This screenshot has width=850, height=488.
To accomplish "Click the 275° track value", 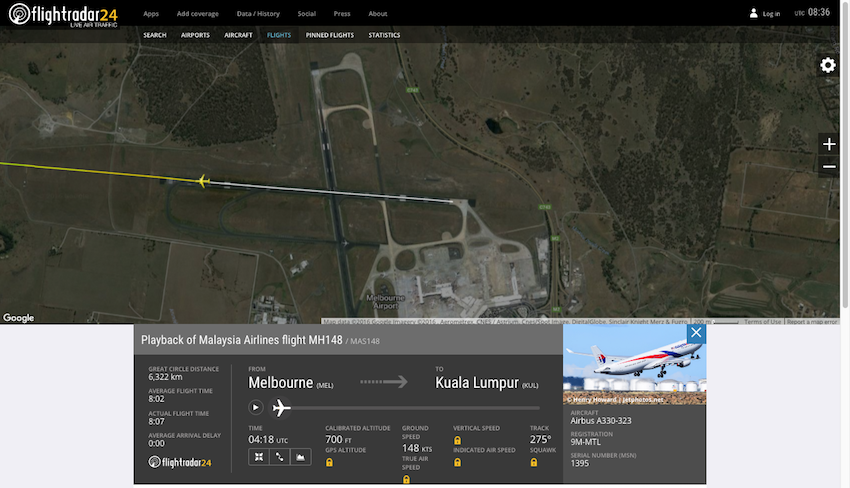I will pos(540,439).
